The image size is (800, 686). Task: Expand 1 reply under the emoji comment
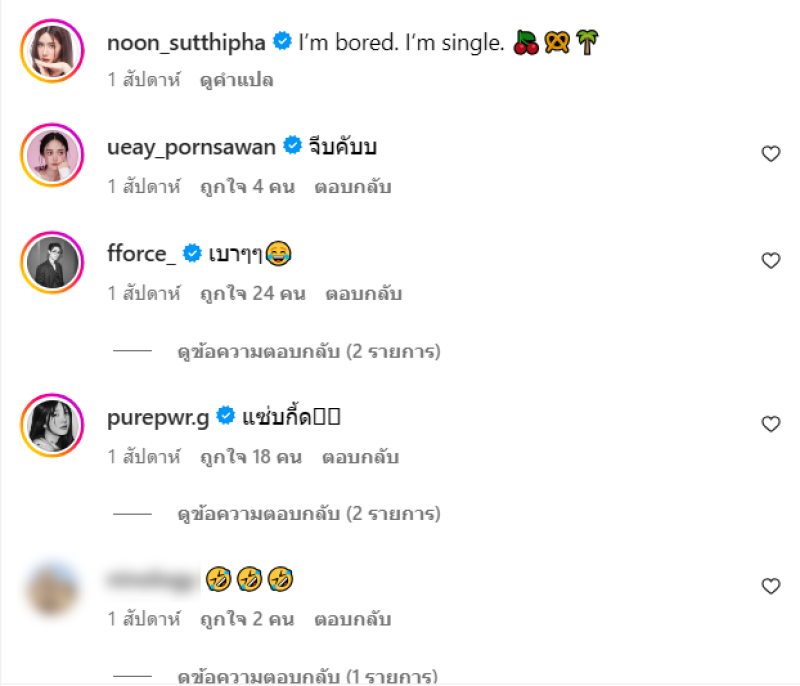(308, 676)
